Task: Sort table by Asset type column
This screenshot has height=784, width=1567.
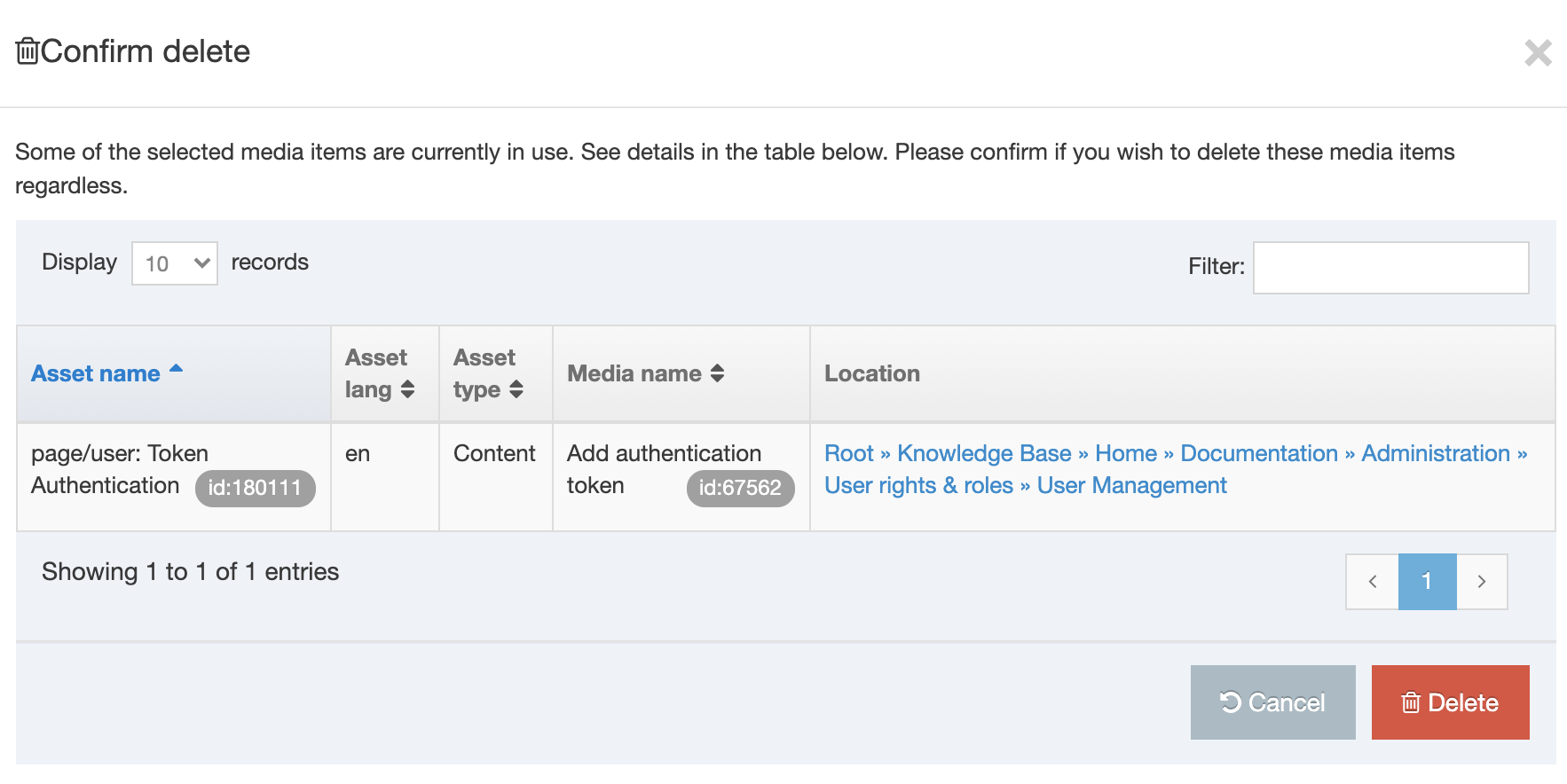Action: tap(488, 373)
